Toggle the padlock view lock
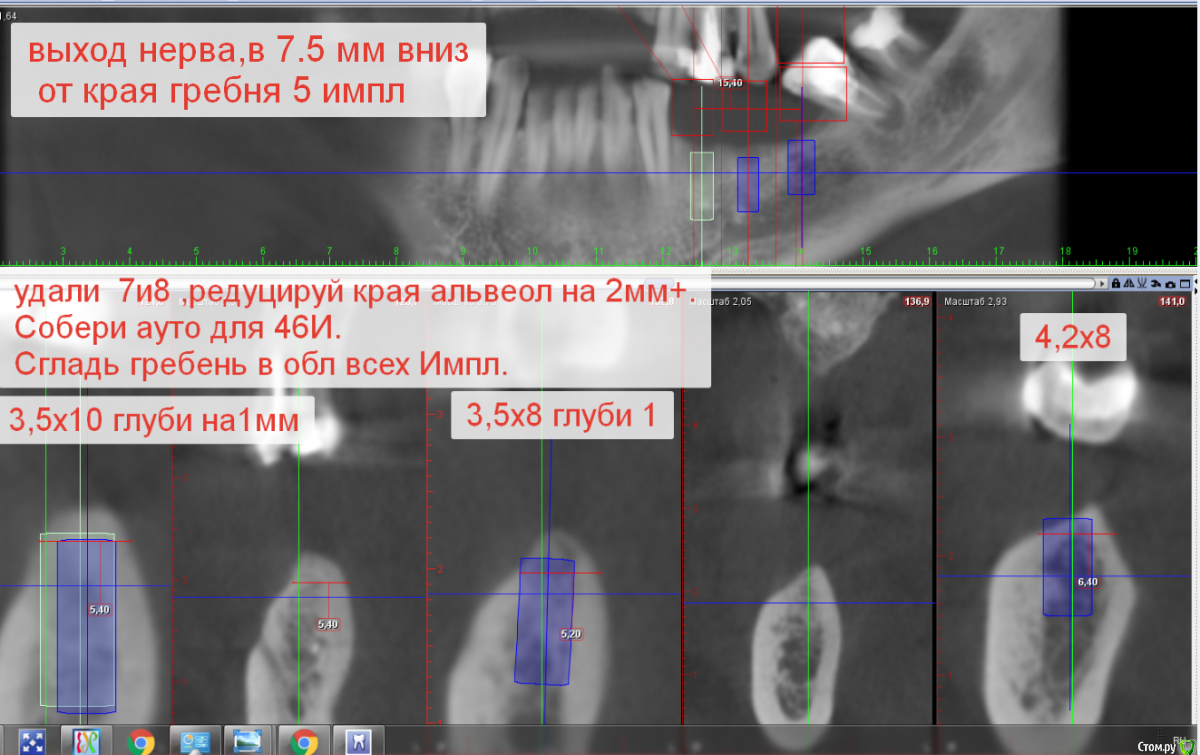 [x=1116, y=284]
